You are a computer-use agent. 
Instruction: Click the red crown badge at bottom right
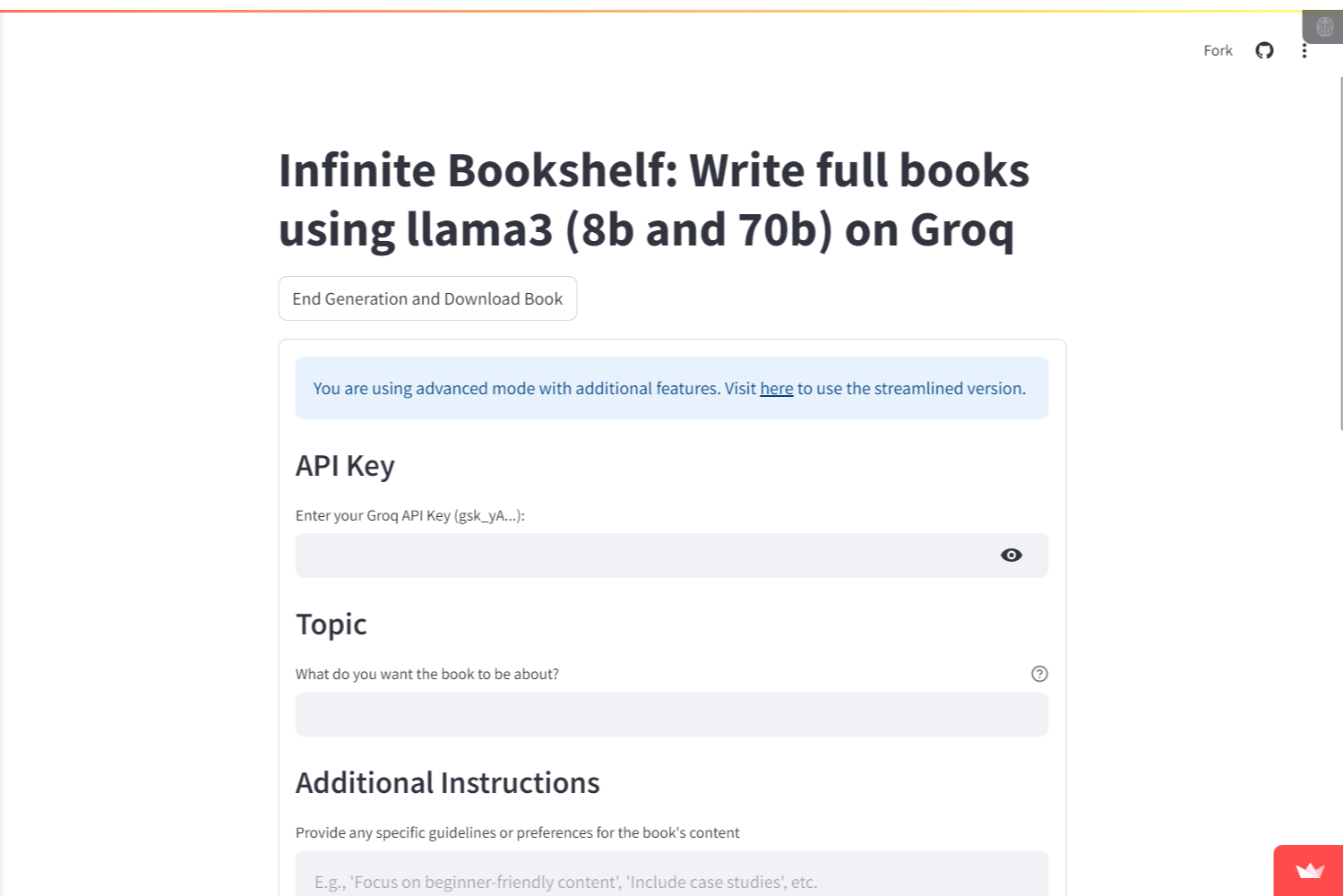click(x=1309, y=873)
